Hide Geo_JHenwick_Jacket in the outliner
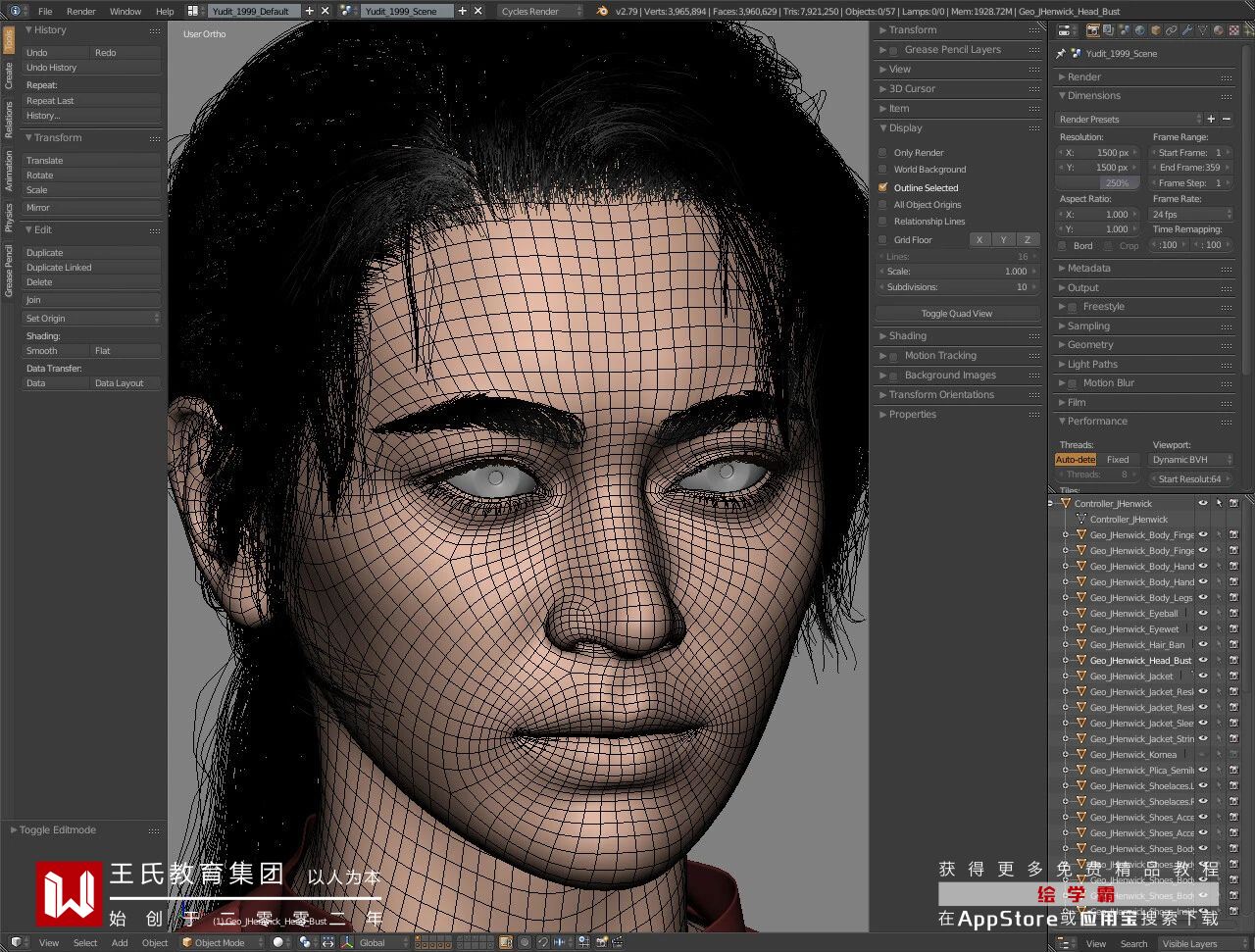Image resolution: width=1255 pixels, height=952 pixels. (1203, 676)
